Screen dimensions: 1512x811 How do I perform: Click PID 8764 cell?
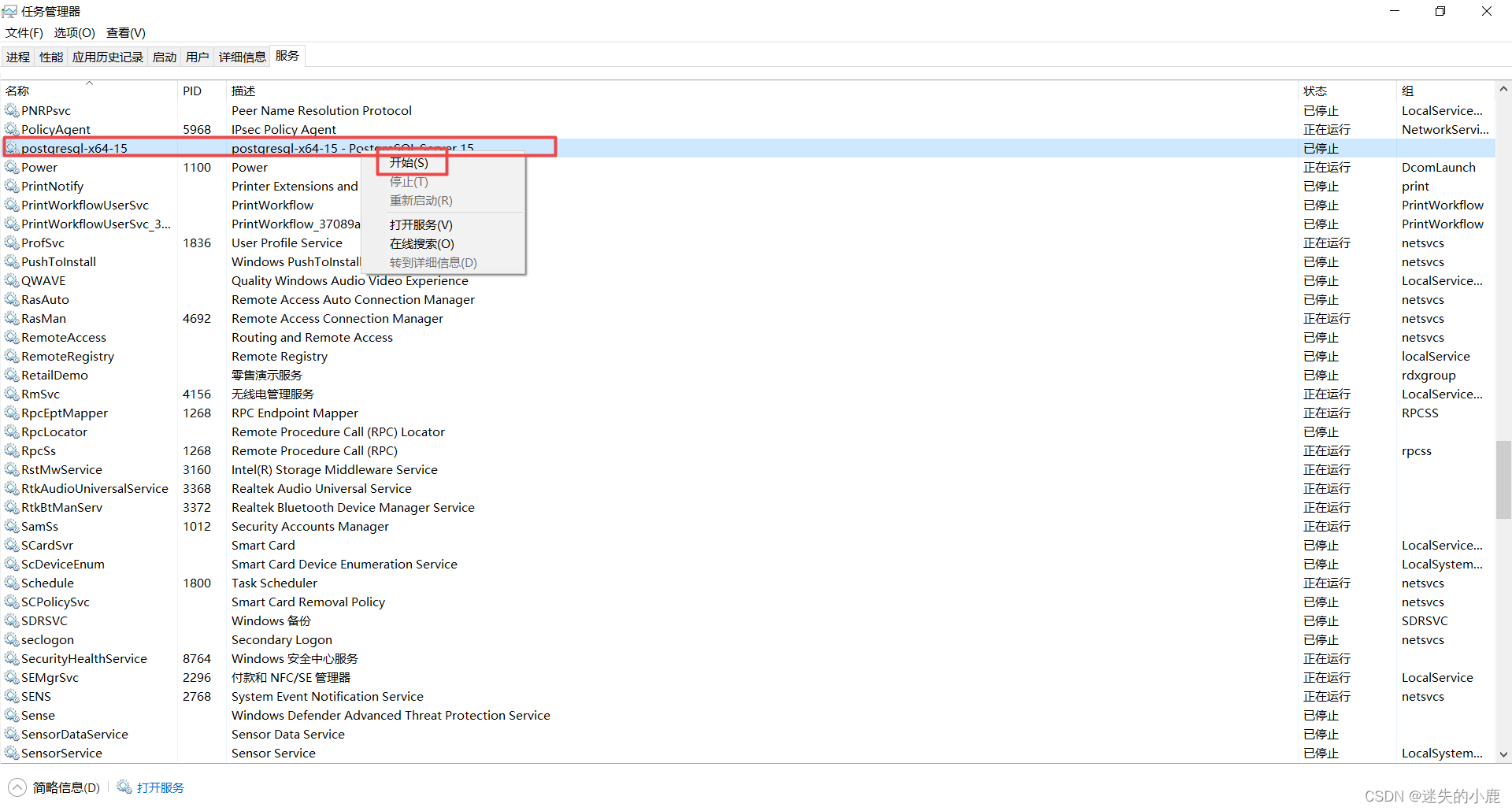(197, 658)
